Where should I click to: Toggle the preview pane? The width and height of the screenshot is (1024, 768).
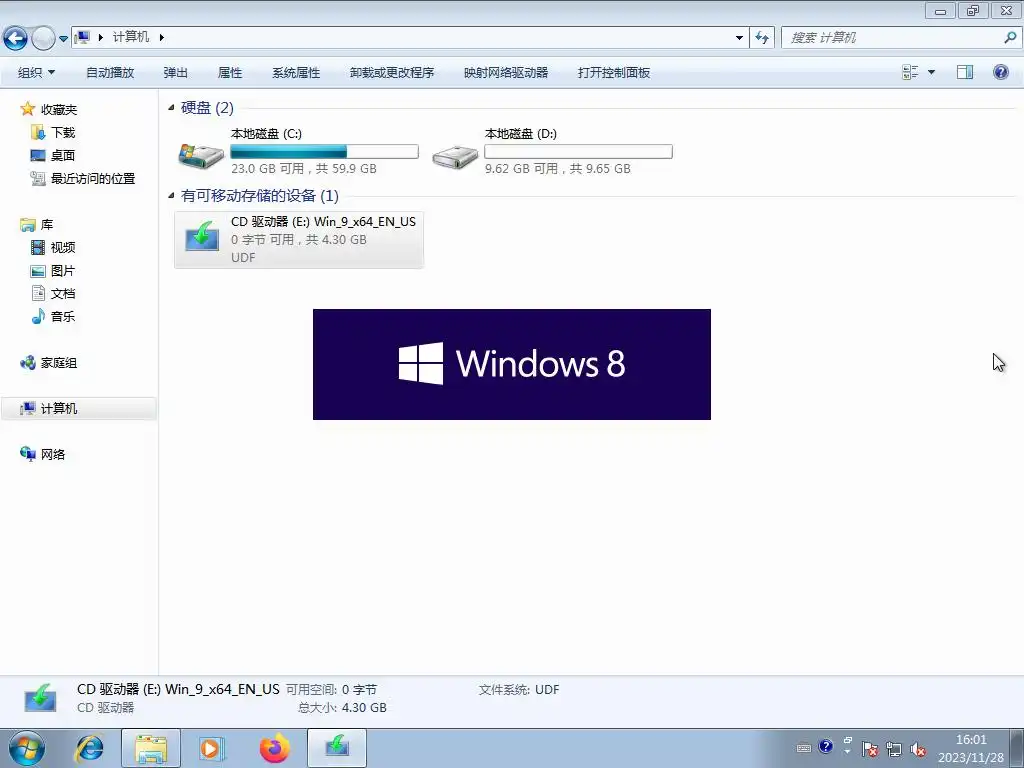[965, 72]
